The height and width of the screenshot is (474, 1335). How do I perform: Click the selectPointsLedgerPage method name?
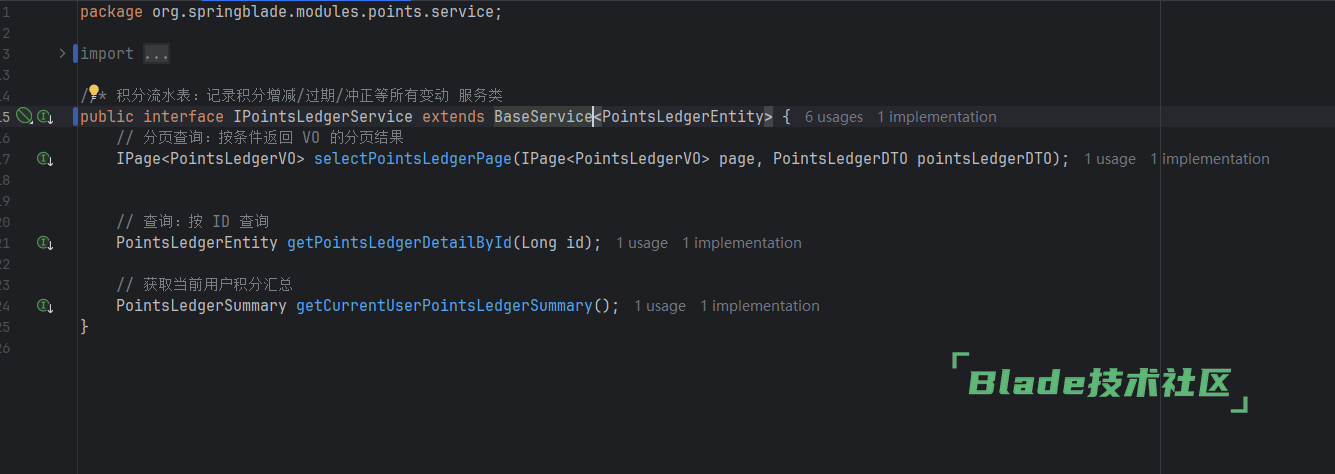tap(412, 159)
